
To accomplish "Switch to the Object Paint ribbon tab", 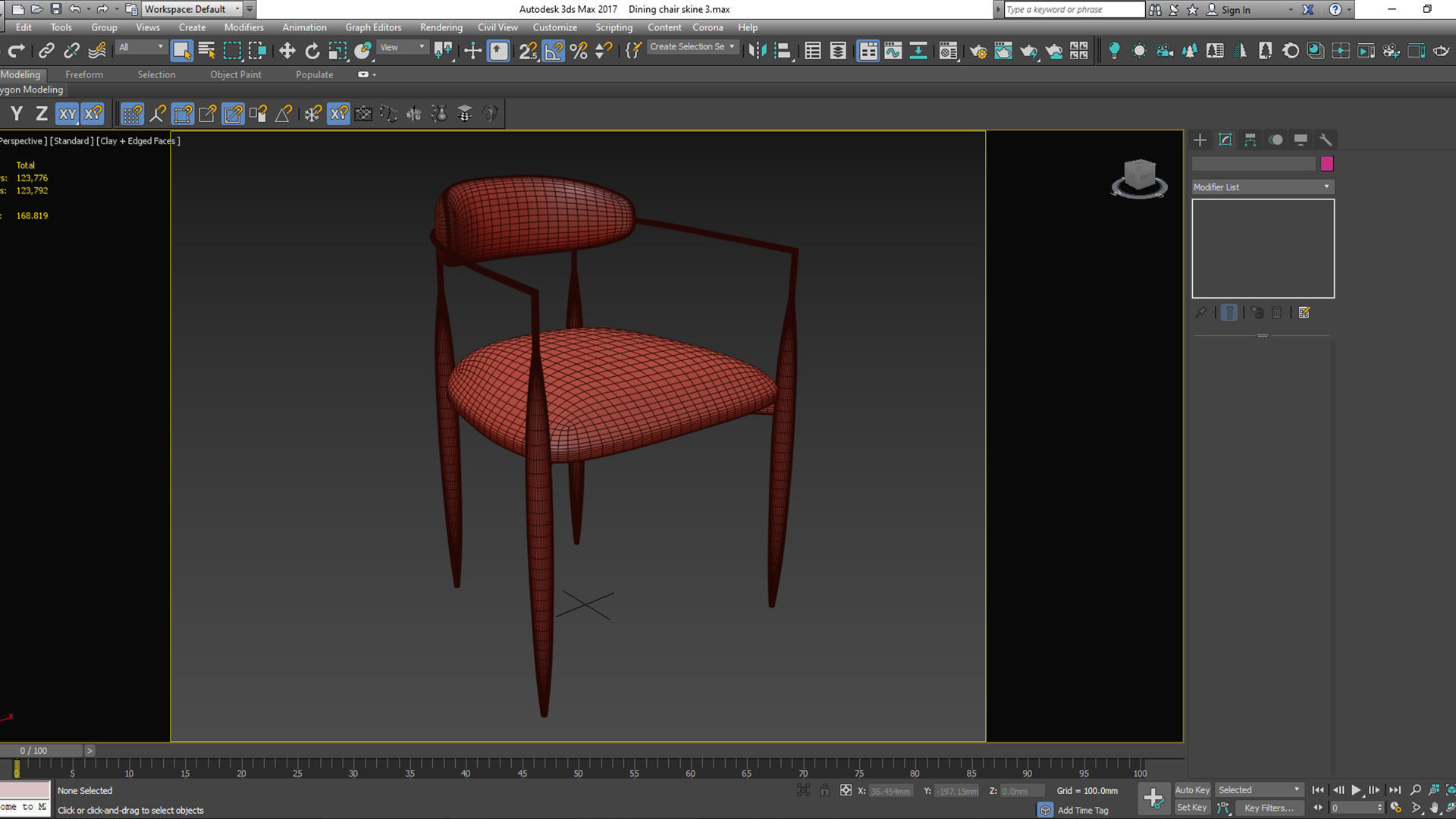I will point(235,74).
